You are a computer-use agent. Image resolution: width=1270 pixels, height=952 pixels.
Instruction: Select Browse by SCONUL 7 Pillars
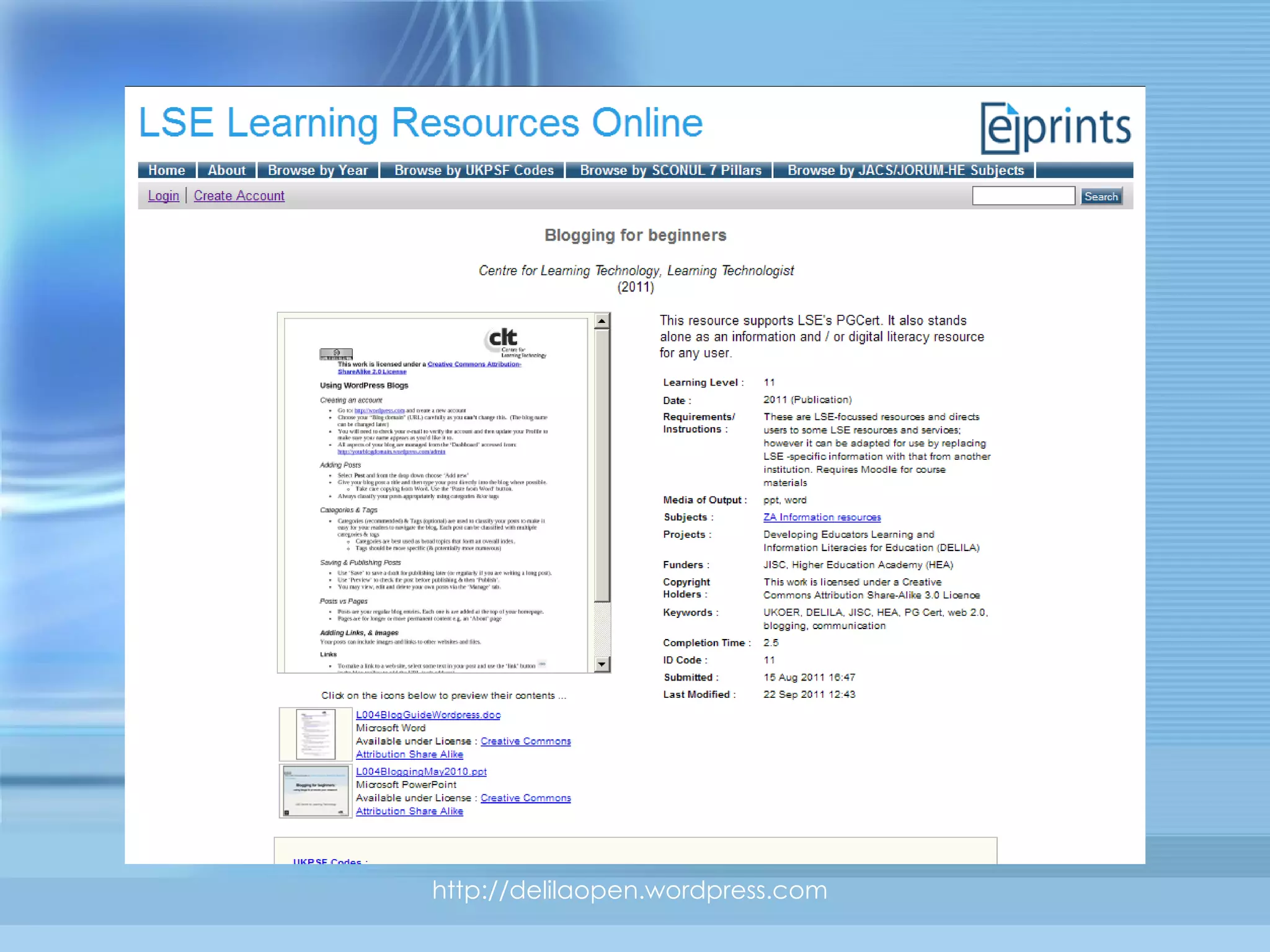(x=670, y=170)
